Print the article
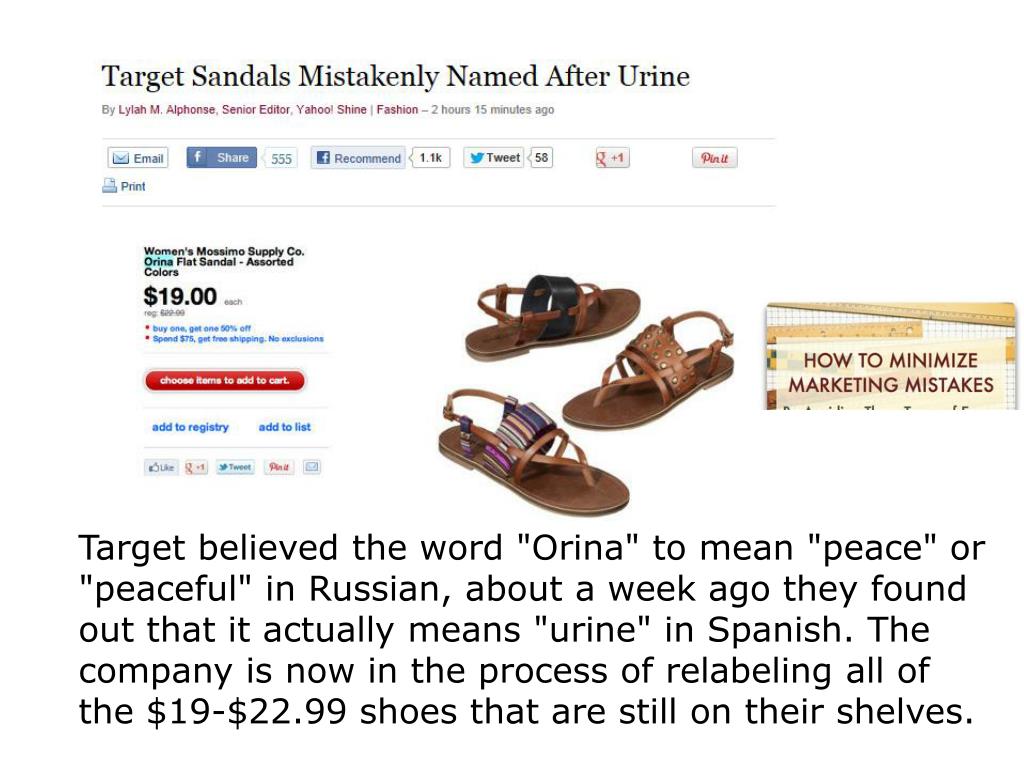This screenshot has width=1024, height=768. tap(124, 186)
